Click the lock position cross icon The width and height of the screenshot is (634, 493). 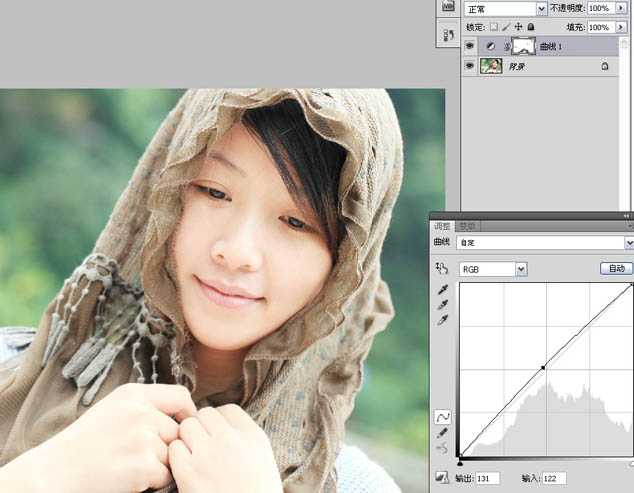[x=518, y=27]
